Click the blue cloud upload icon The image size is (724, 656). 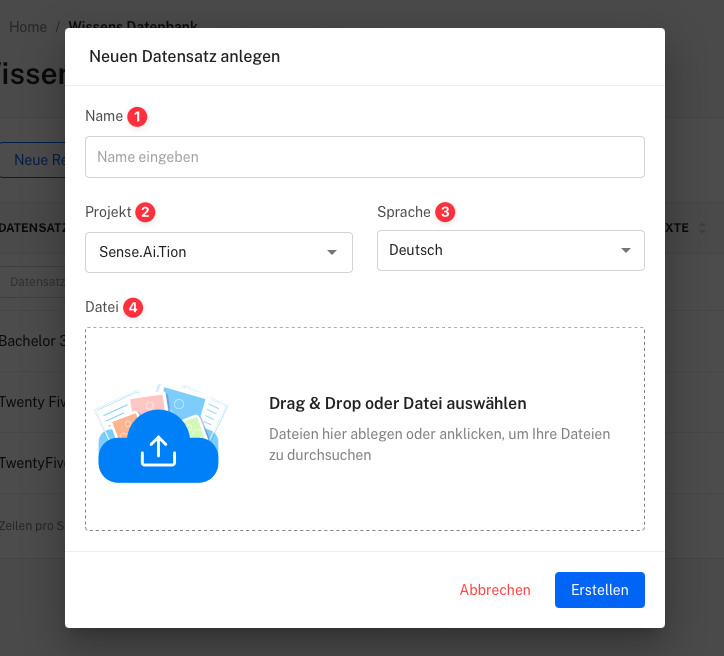pos(158,452)
